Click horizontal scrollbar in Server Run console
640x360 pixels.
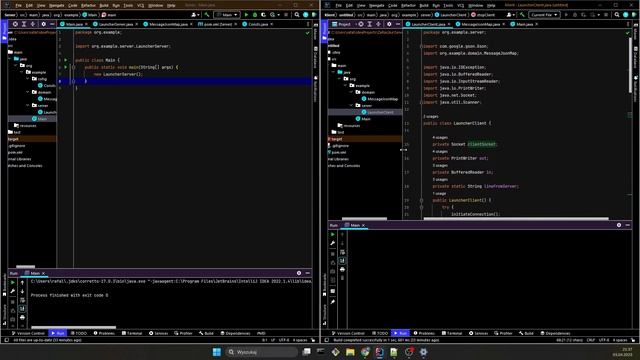[73, 327]
